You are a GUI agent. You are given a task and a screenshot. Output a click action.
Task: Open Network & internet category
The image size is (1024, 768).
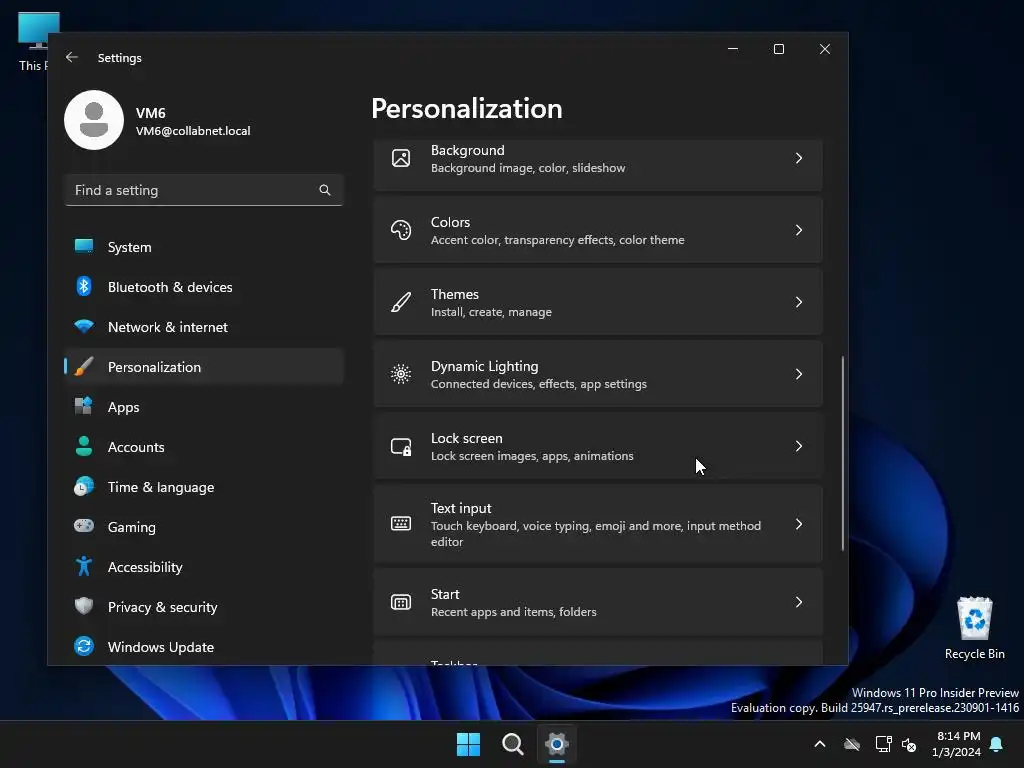point(204,327)
